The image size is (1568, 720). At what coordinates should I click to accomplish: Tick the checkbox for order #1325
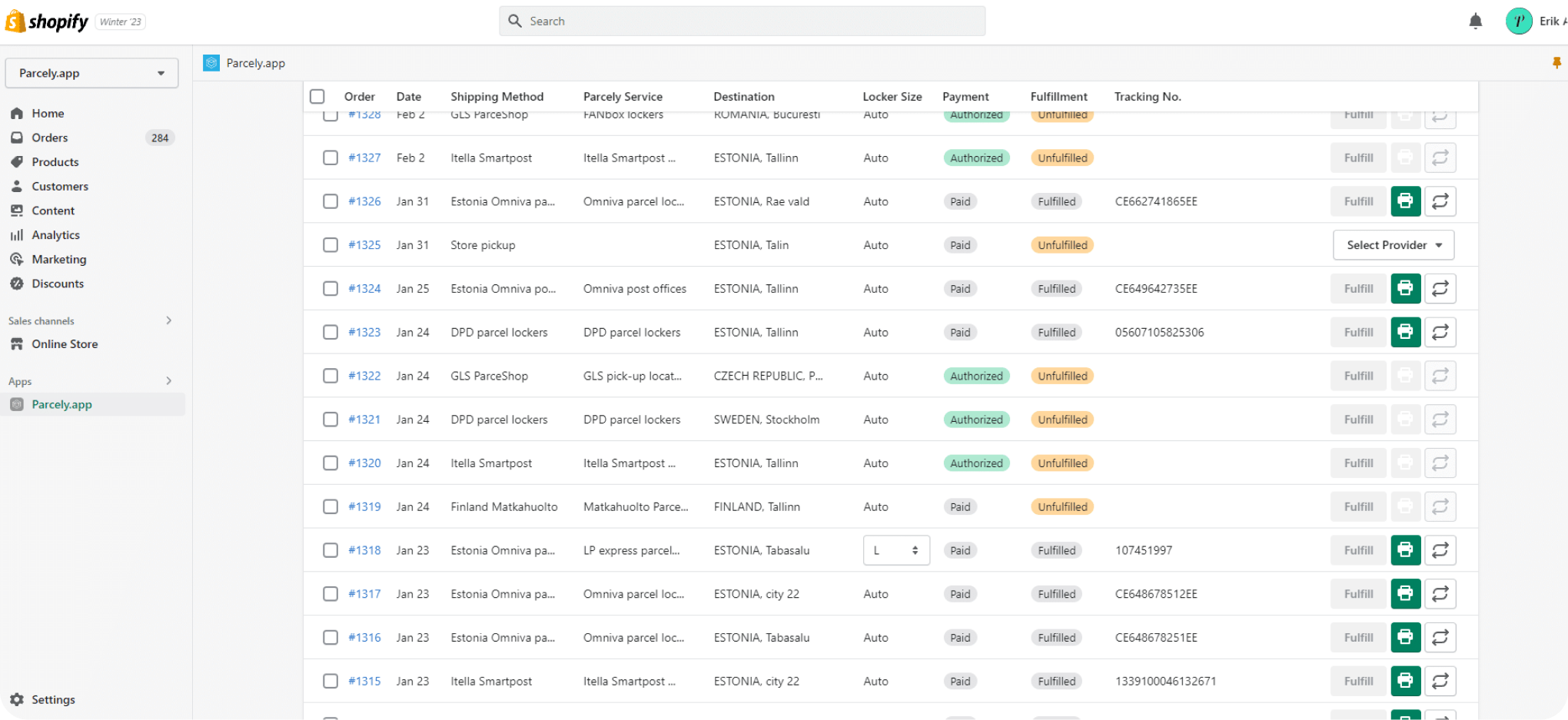click(331, 245)
